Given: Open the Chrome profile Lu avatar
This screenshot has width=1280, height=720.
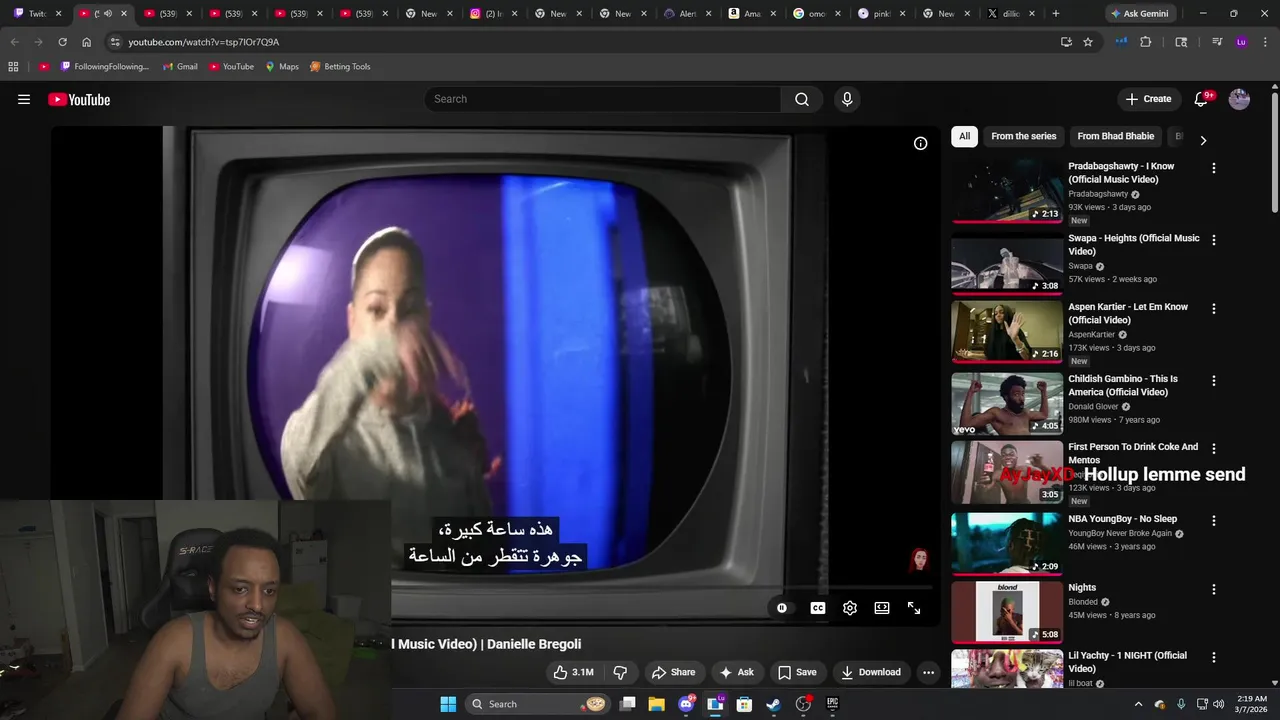Looking at the screenshot, I should (x=1241, y=42).
